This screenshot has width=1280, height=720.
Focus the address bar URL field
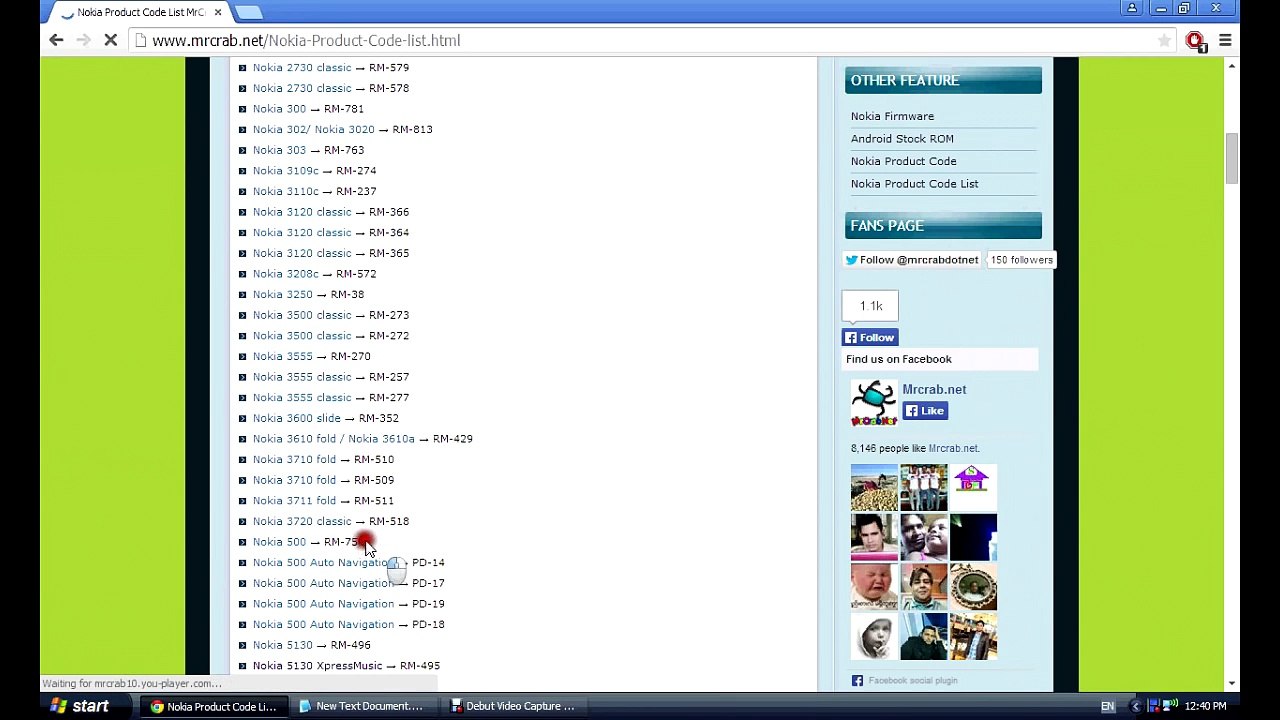tap(640, 40)
